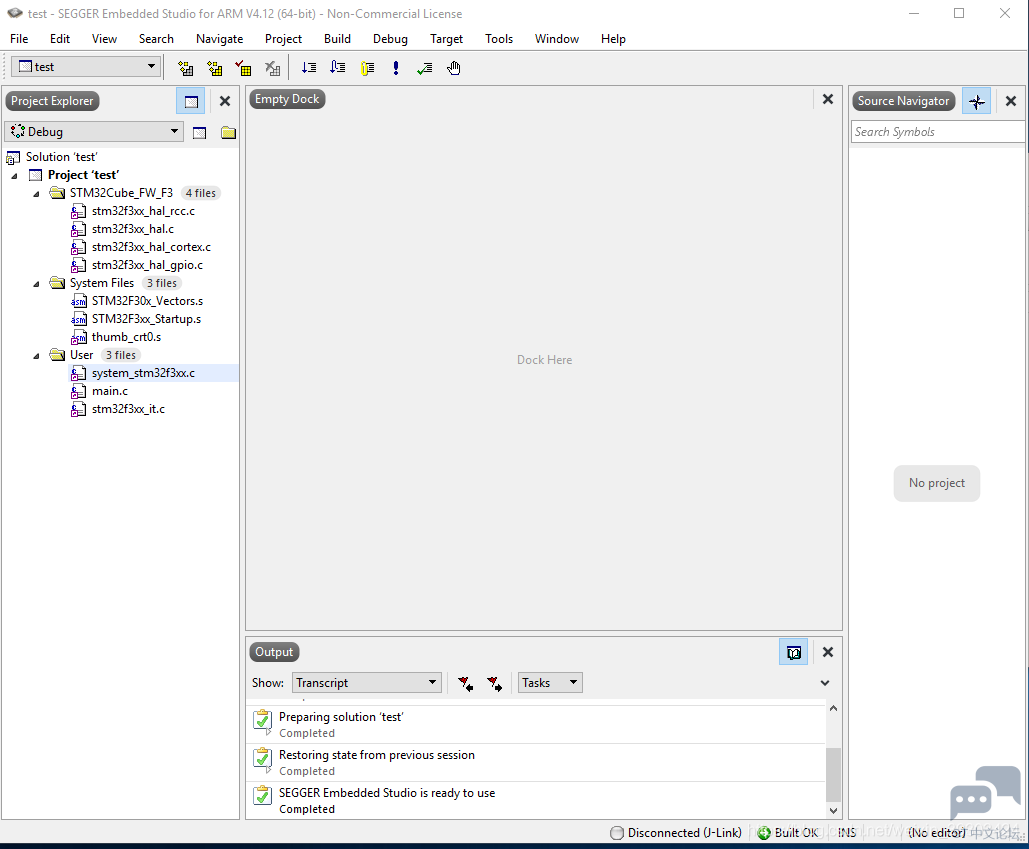The image size is (1029, 849).
Task: Click the Cancel build icon with grey X
Action: click(x=272, y=68)
